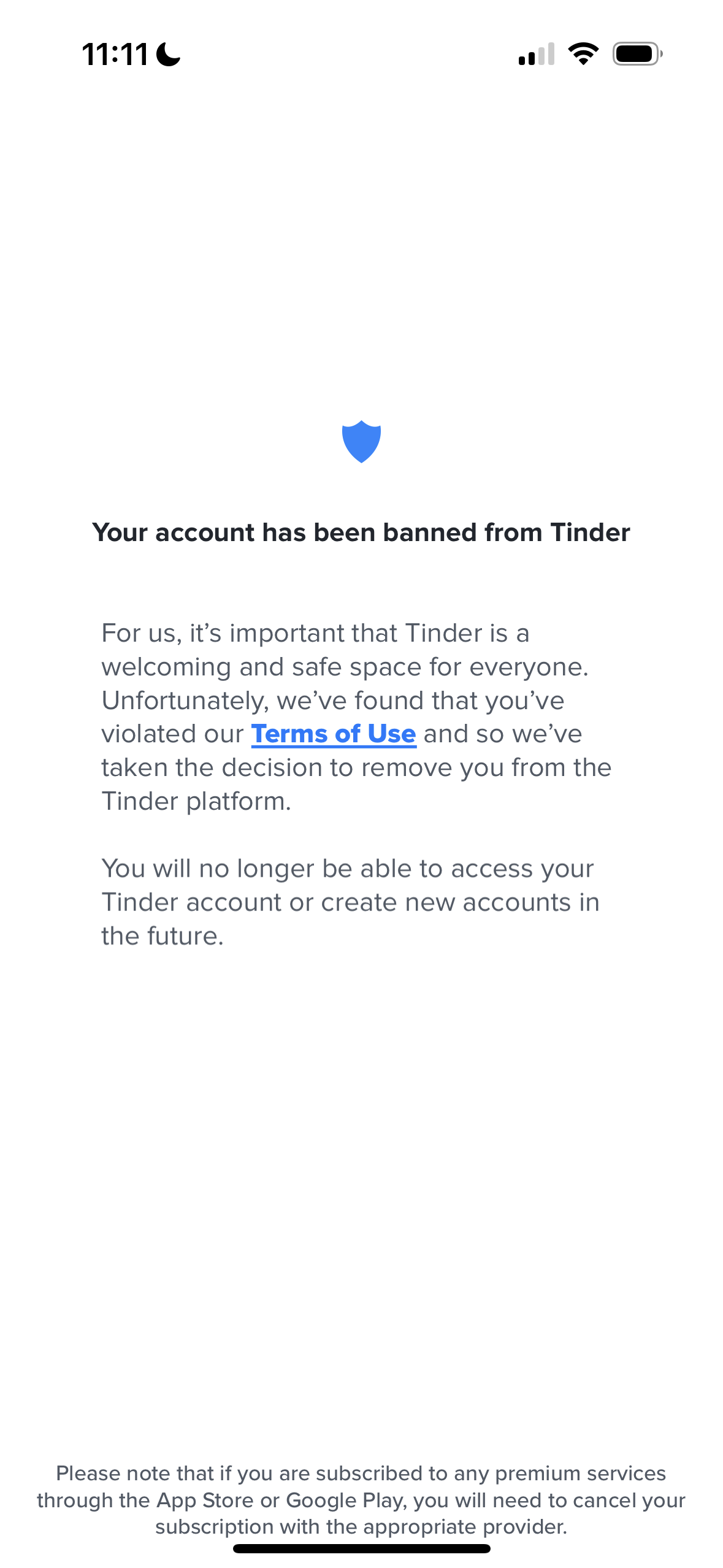Screen dimensions: 723x1568
Task: Tap the Wi-Fi status icon
Action: [583, 54]
